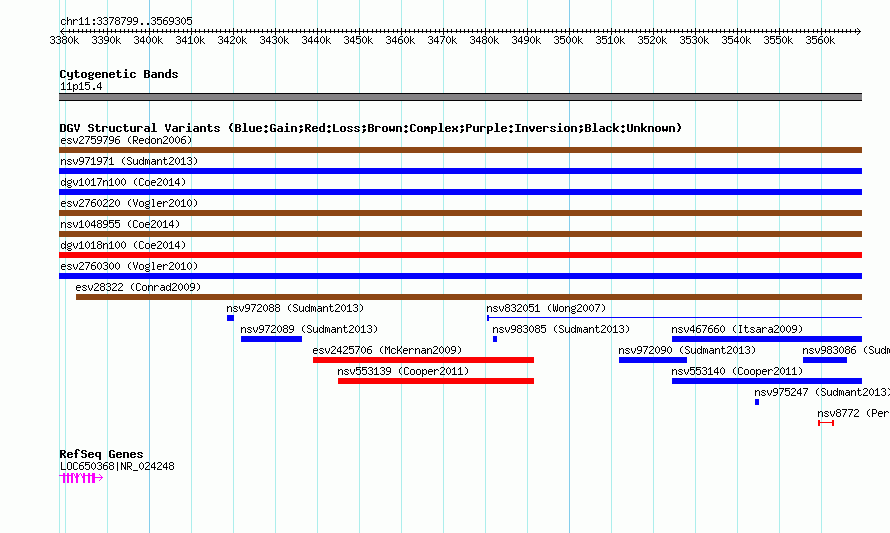
Task: Click the 11p15.4 cytogenetic band bar
Action: [460, 97]
